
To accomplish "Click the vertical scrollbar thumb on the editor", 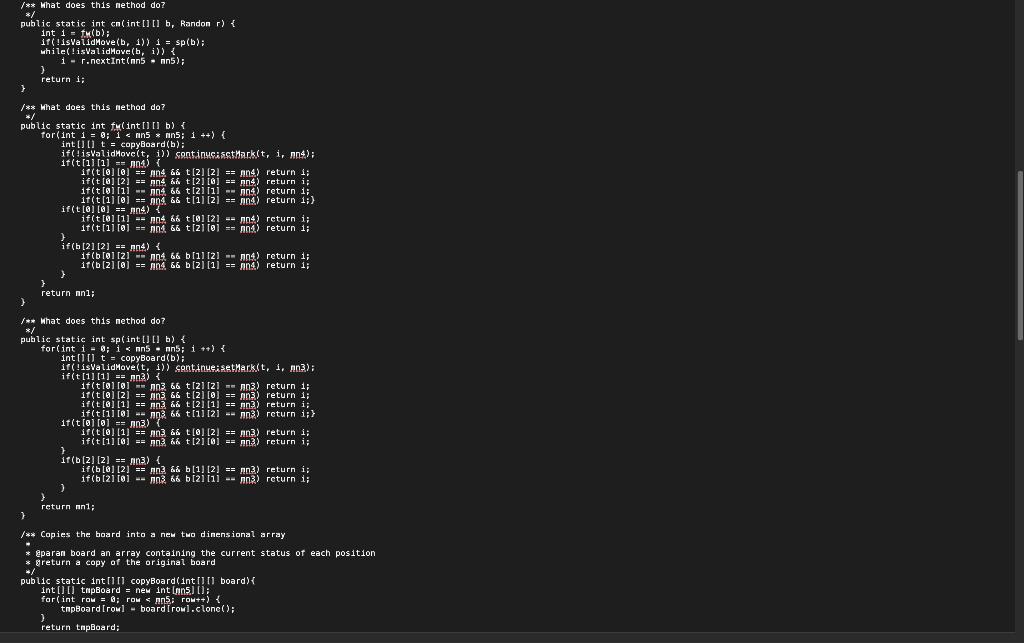I will [x=1019, y=255].
